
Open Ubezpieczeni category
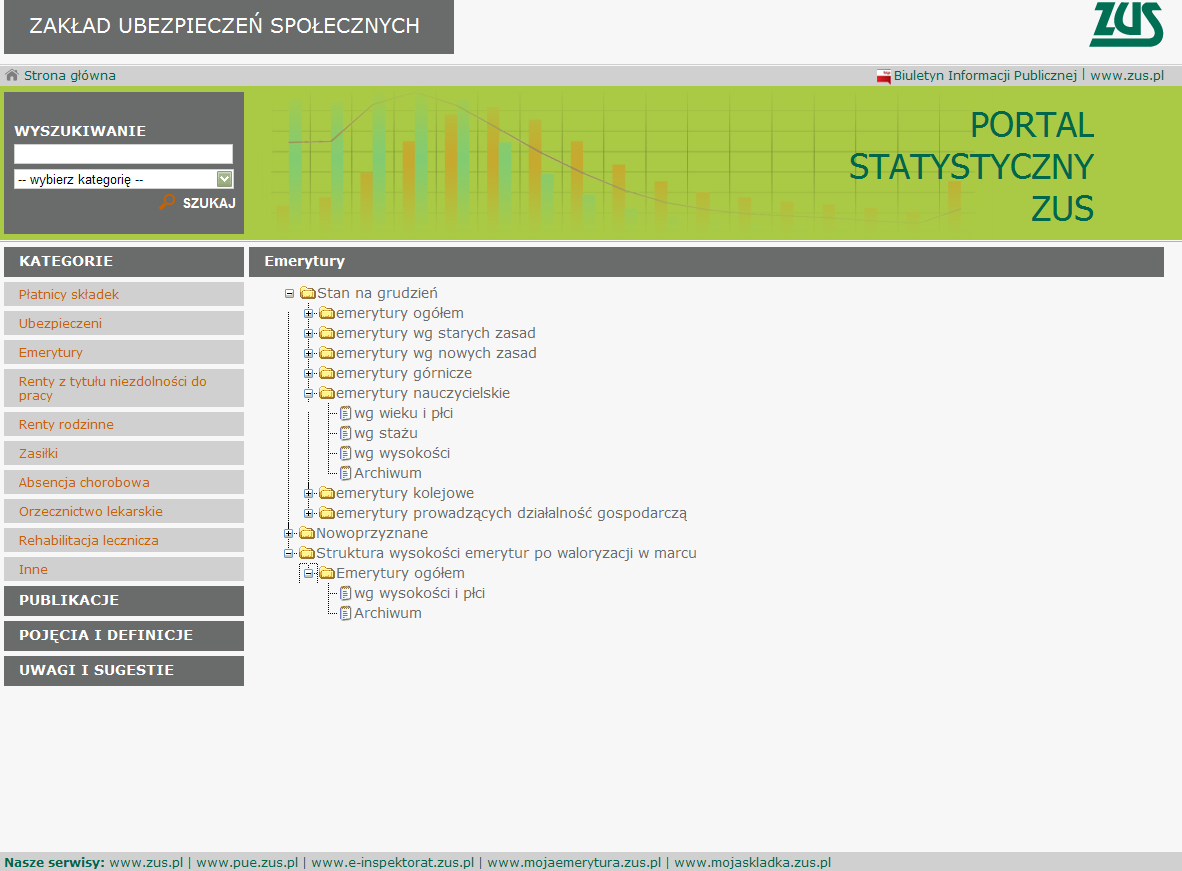124,323
